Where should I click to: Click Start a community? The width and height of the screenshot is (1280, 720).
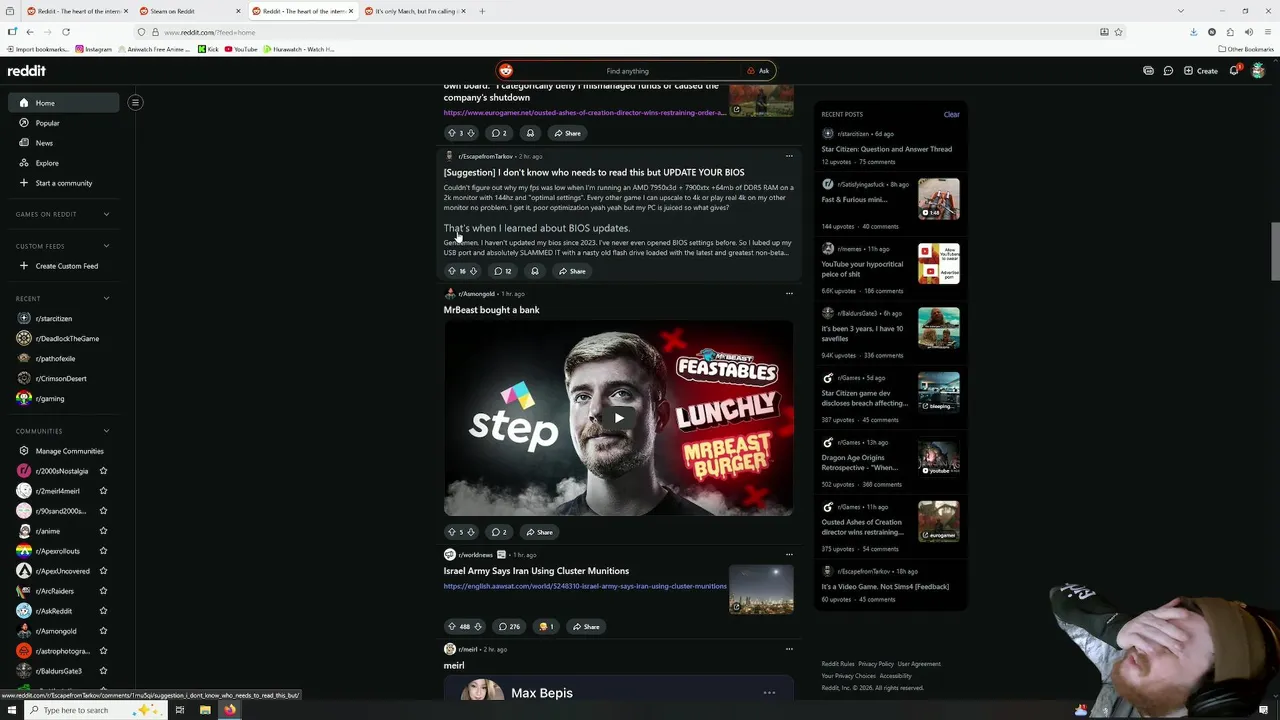coord(63,183)
